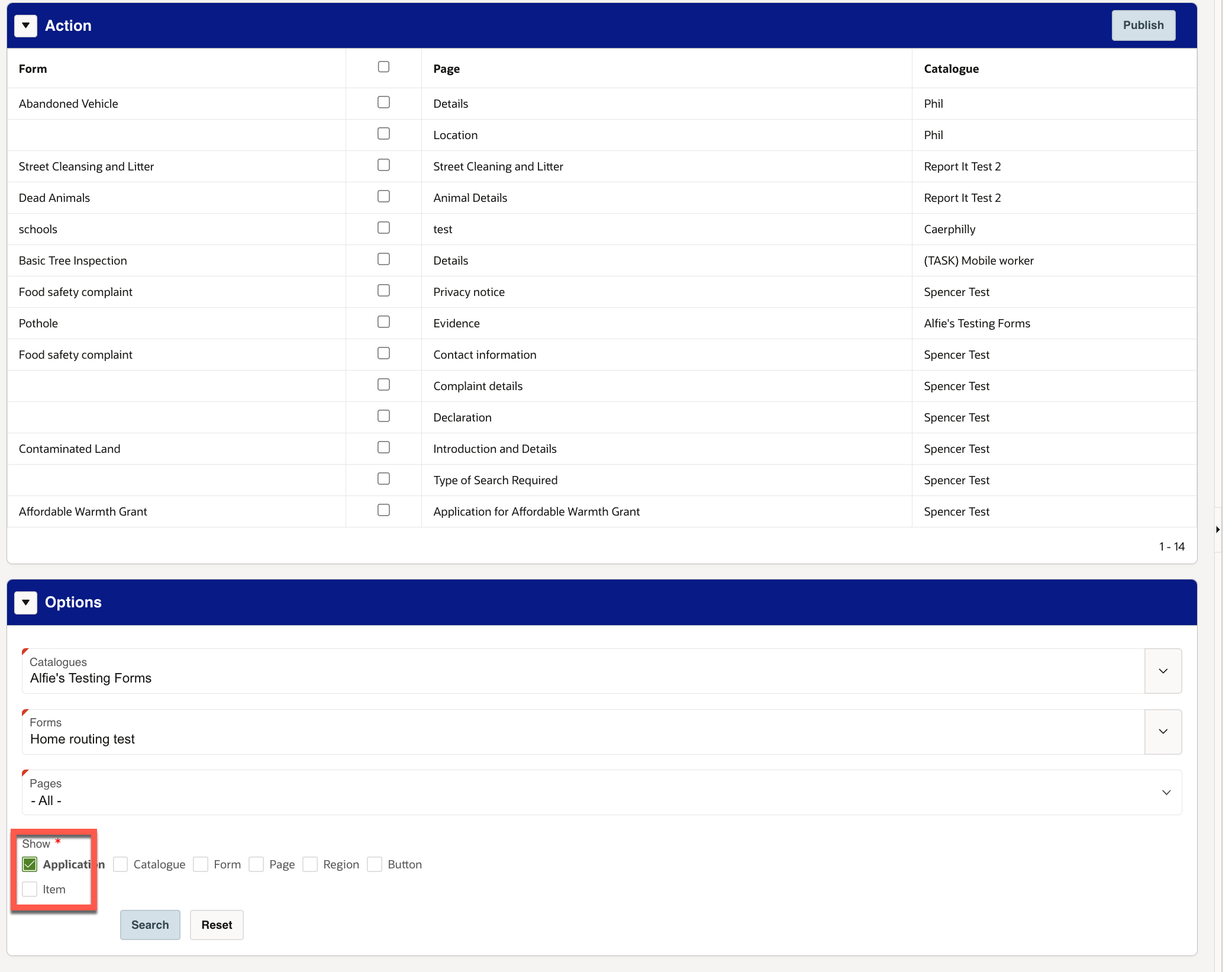Check the schools test row
Screen dimensions: 1232x972
coord(383,228)
